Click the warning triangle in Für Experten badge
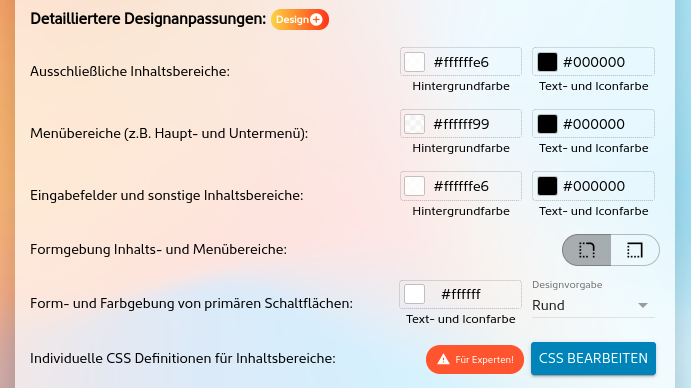Image resolution: width=691 pixels, height=388 pixels. 443,359
